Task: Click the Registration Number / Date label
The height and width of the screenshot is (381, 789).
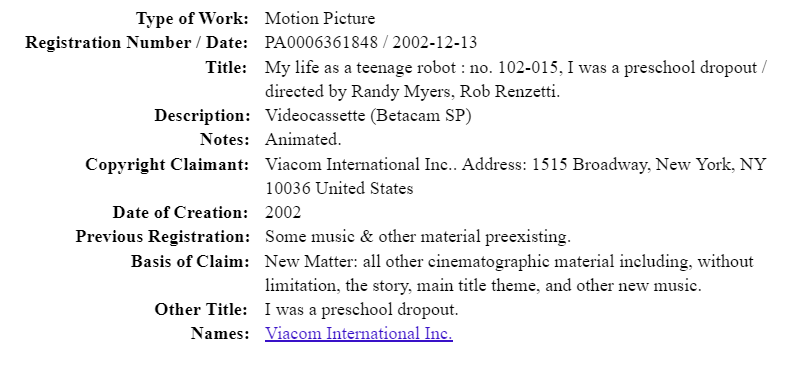Action: [x=137, y=43]
